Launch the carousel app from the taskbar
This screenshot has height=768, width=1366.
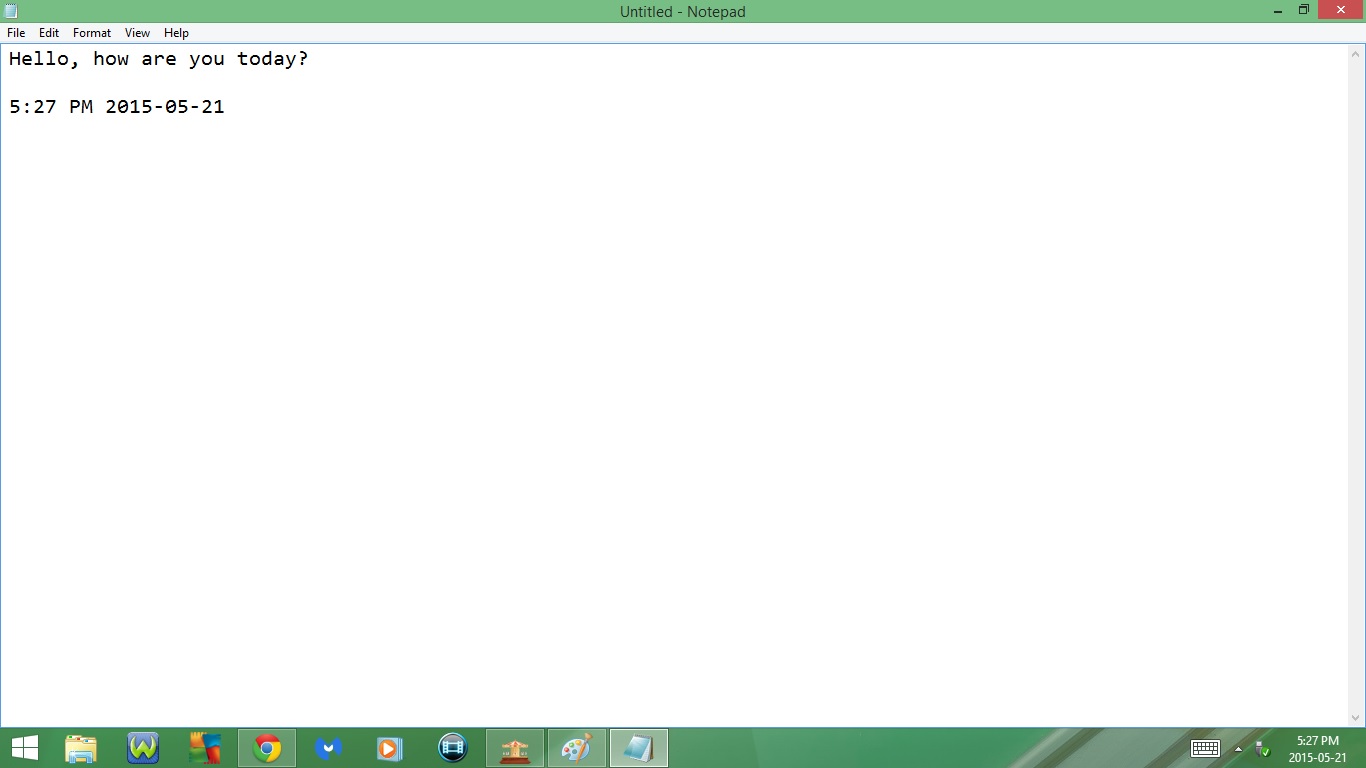[514, 747]
